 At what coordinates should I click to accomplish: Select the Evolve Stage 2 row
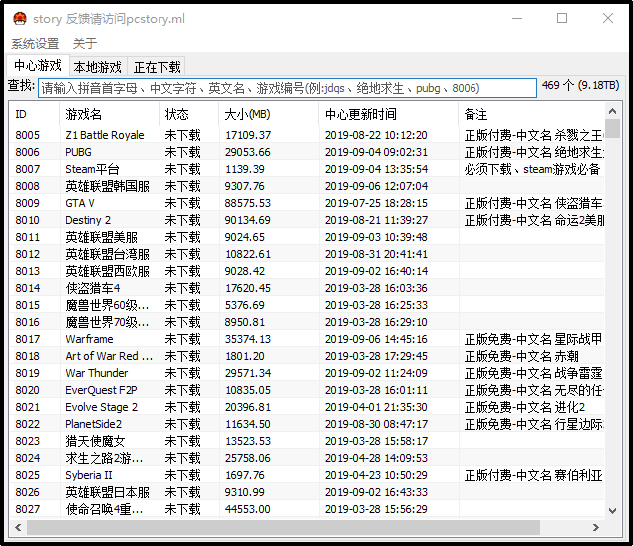[x=307, y=407]
